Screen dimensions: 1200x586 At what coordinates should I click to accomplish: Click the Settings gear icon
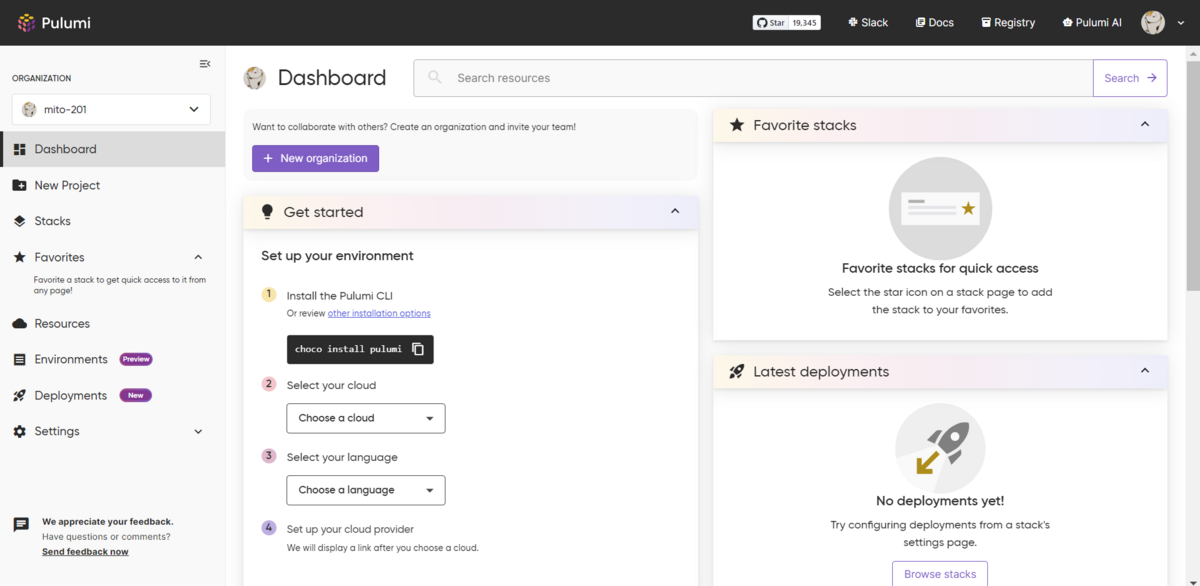(x=19, y=431)
